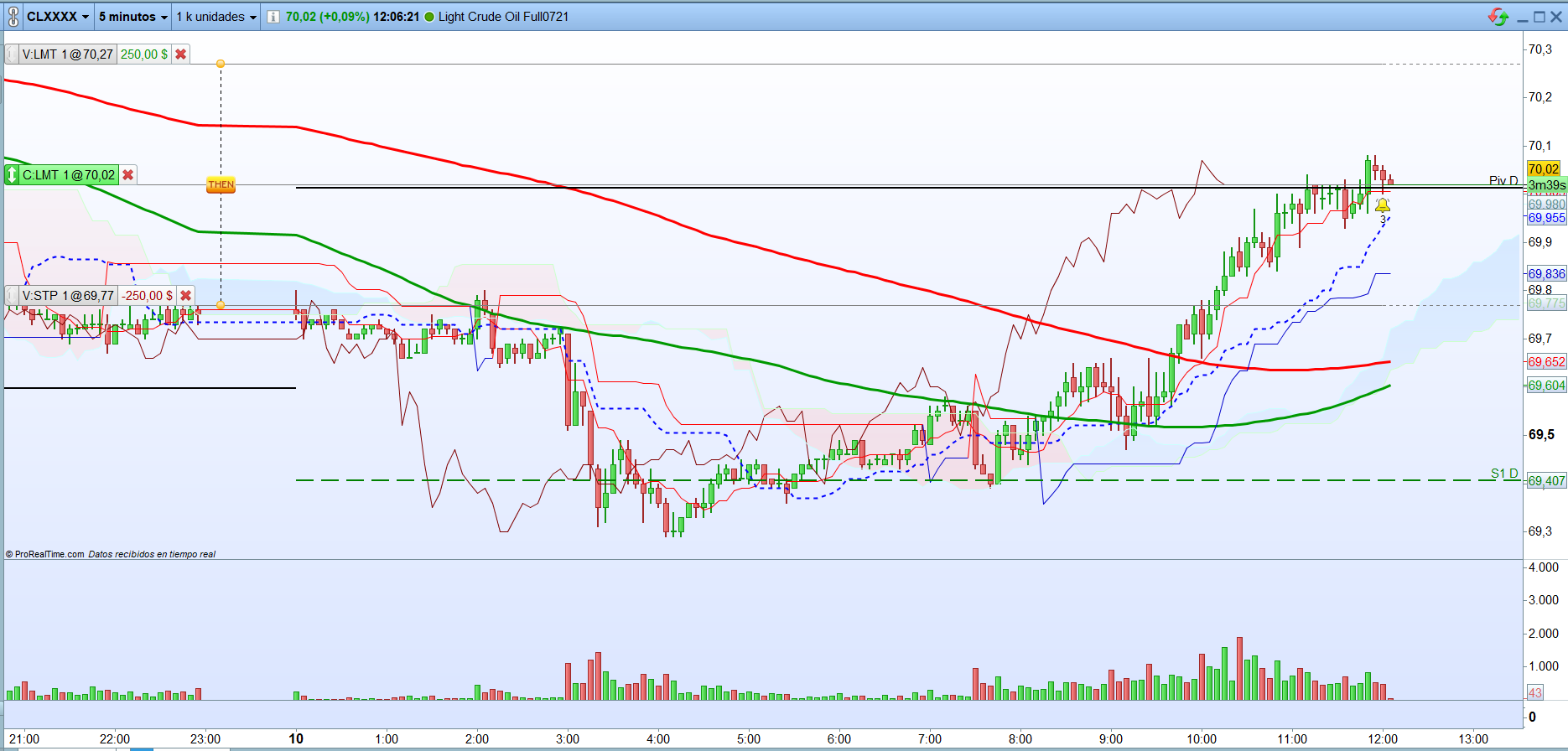Click the S1 D support label
The image size is (1568, 751).
coord(1504,474)
